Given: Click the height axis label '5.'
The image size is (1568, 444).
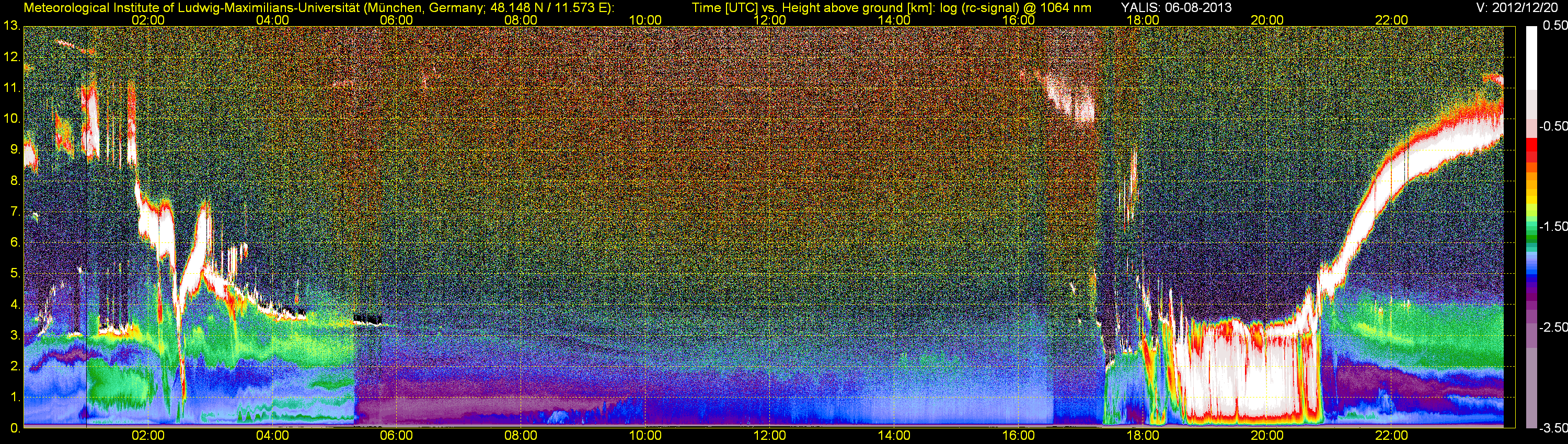Looking at the screenshot, I should (x=15, y=274).
